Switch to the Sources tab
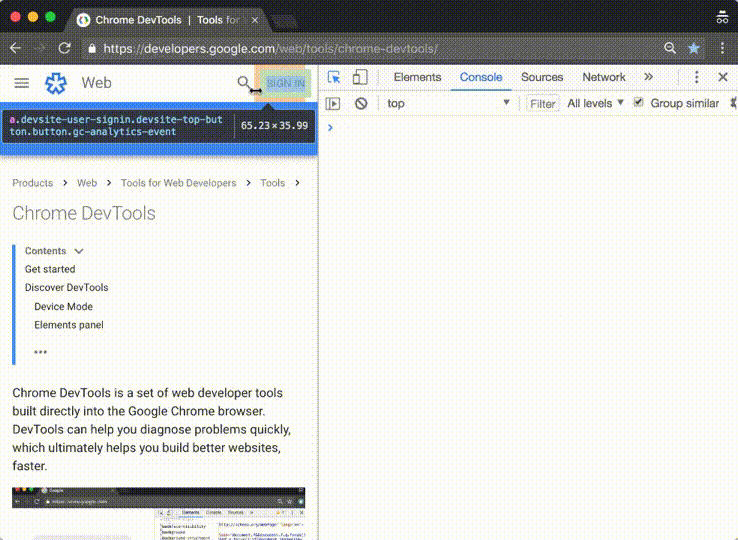 pyautogui.click(x=542, y=77)
